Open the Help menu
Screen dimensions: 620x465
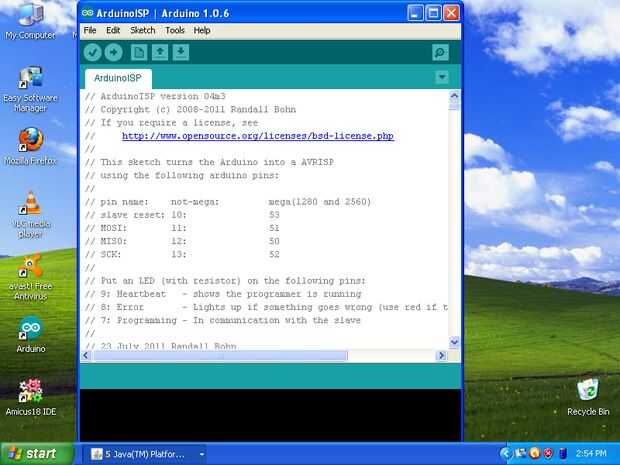(x=202, y=30)
